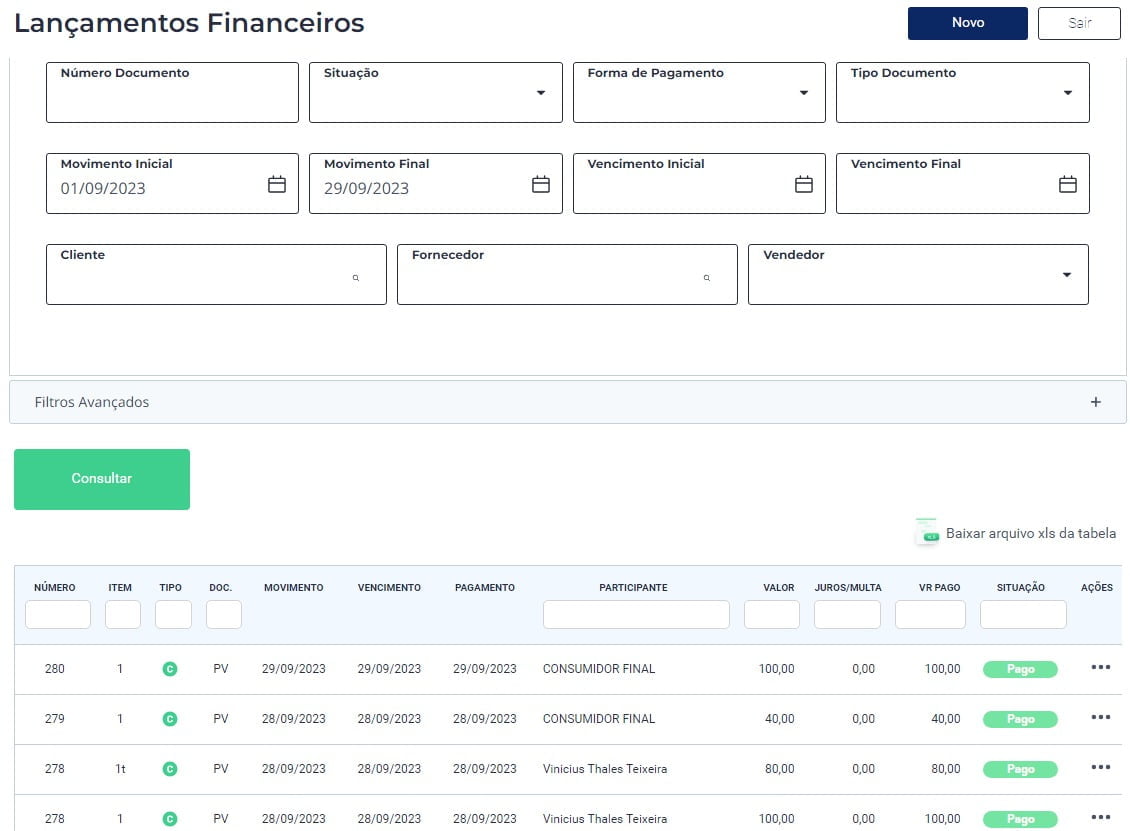Open the Forma de Pagamento dropdown
The width and height of the screenshot is (1130, 831).
point(804,92)
